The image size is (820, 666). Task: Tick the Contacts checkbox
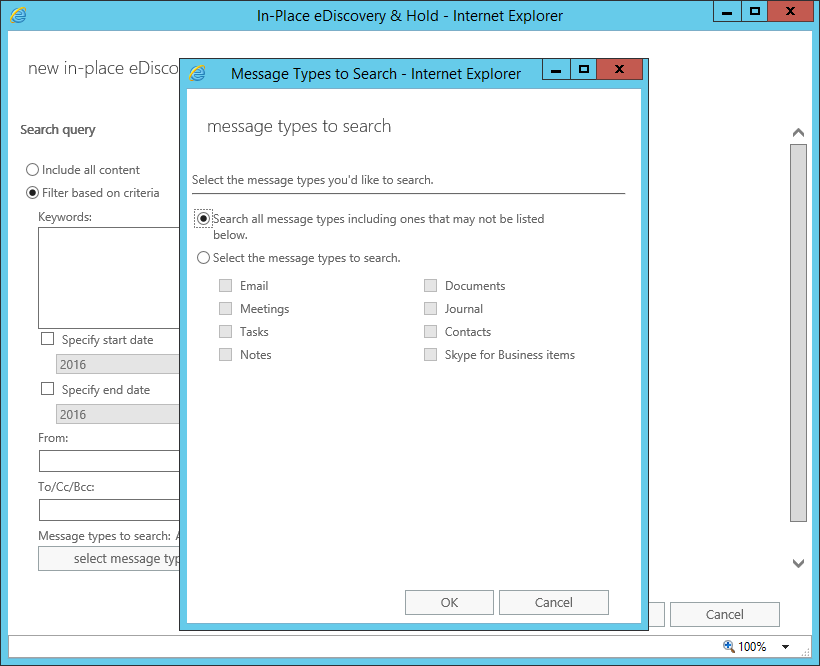[x=430, y=331]
